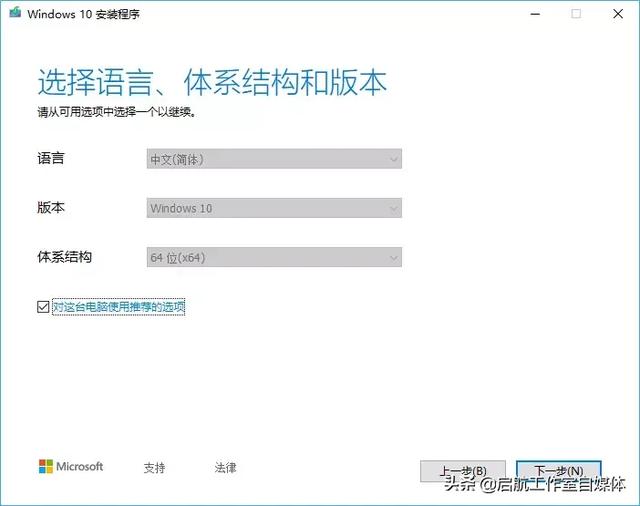Open the 法律 link
Screen dimensions: 640x506
coord(225,468)
